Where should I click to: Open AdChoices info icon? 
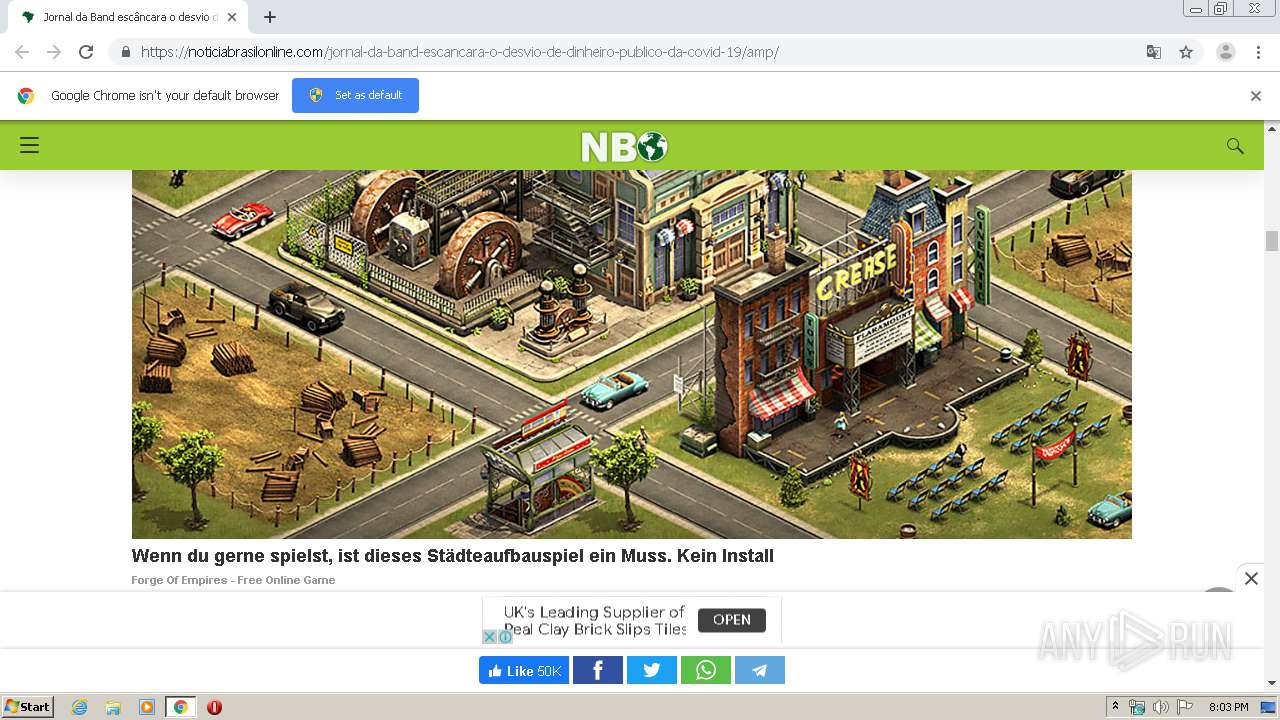[505, 637]
